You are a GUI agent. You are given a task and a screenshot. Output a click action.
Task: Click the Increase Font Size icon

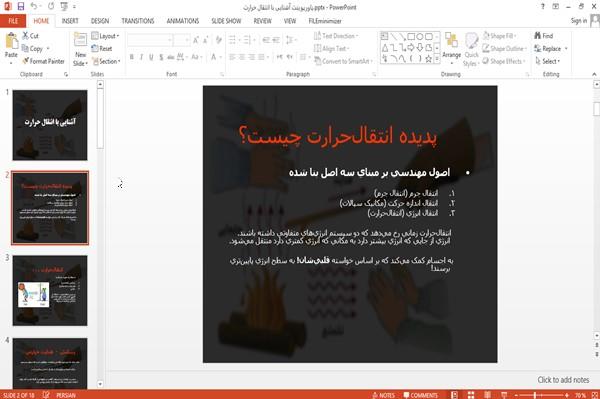(196, 39)
